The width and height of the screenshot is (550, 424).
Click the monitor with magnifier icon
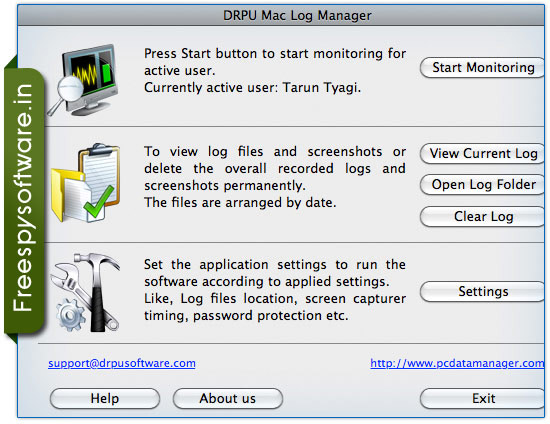83,80
